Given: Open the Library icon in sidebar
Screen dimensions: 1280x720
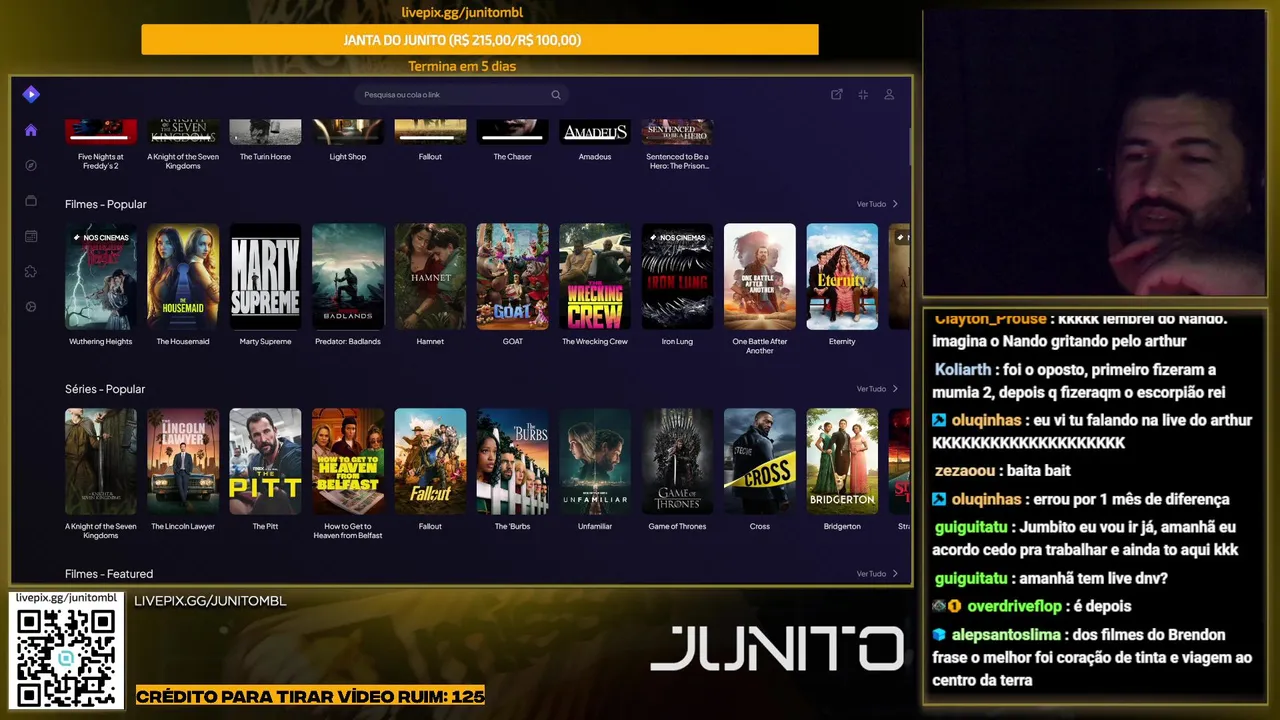Looking at the screenshot, I should click(x=31, y=201).
